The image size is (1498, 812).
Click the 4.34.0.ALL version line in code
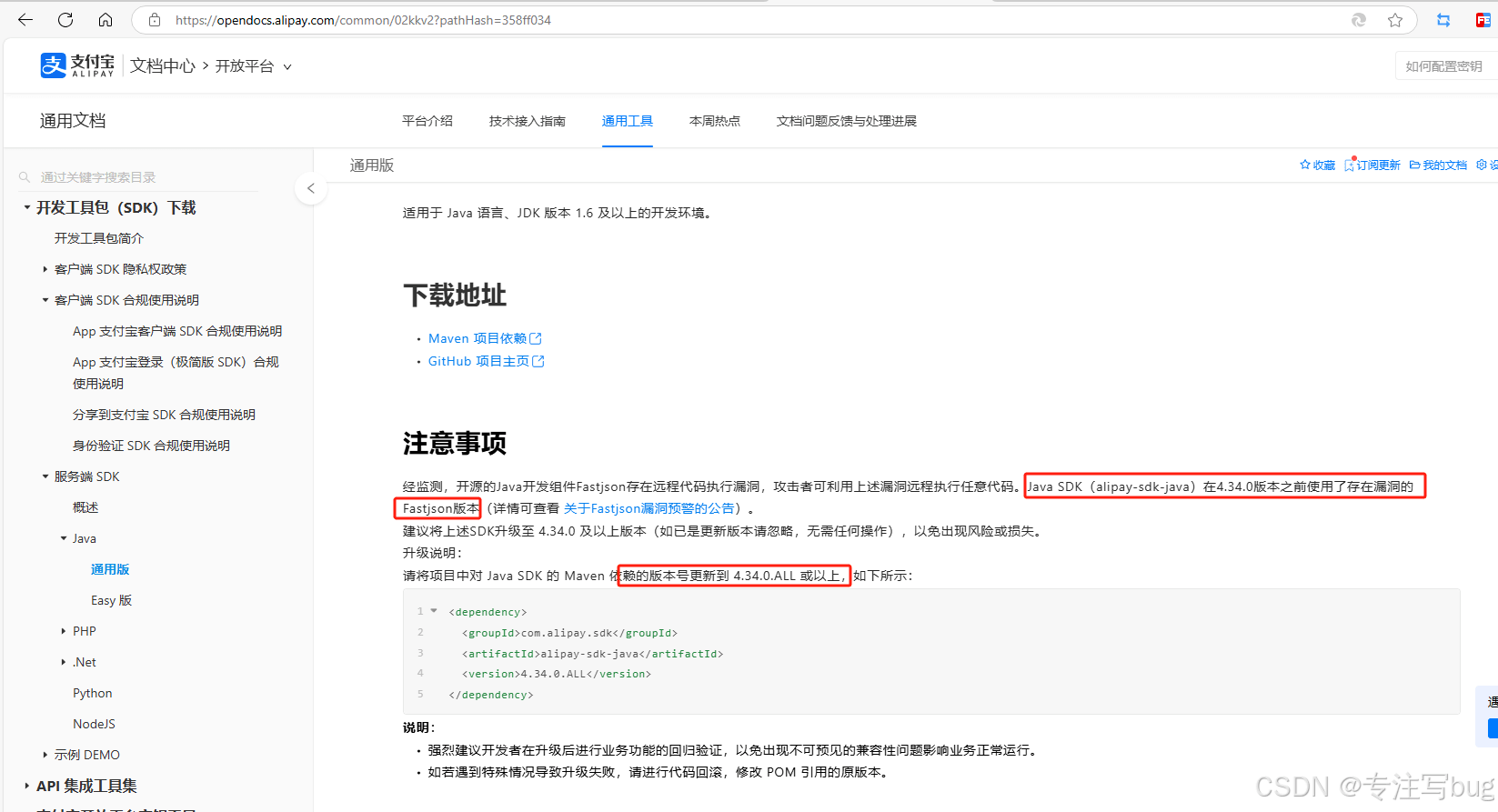[557, 674]
